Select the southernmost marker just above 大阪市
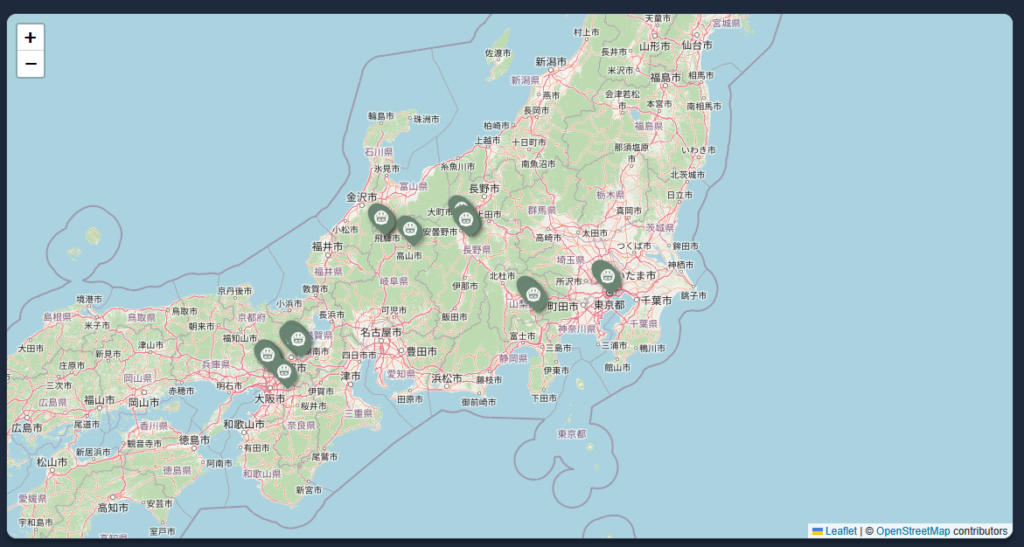The image size is (1024, 547). [x=284, y=372]
